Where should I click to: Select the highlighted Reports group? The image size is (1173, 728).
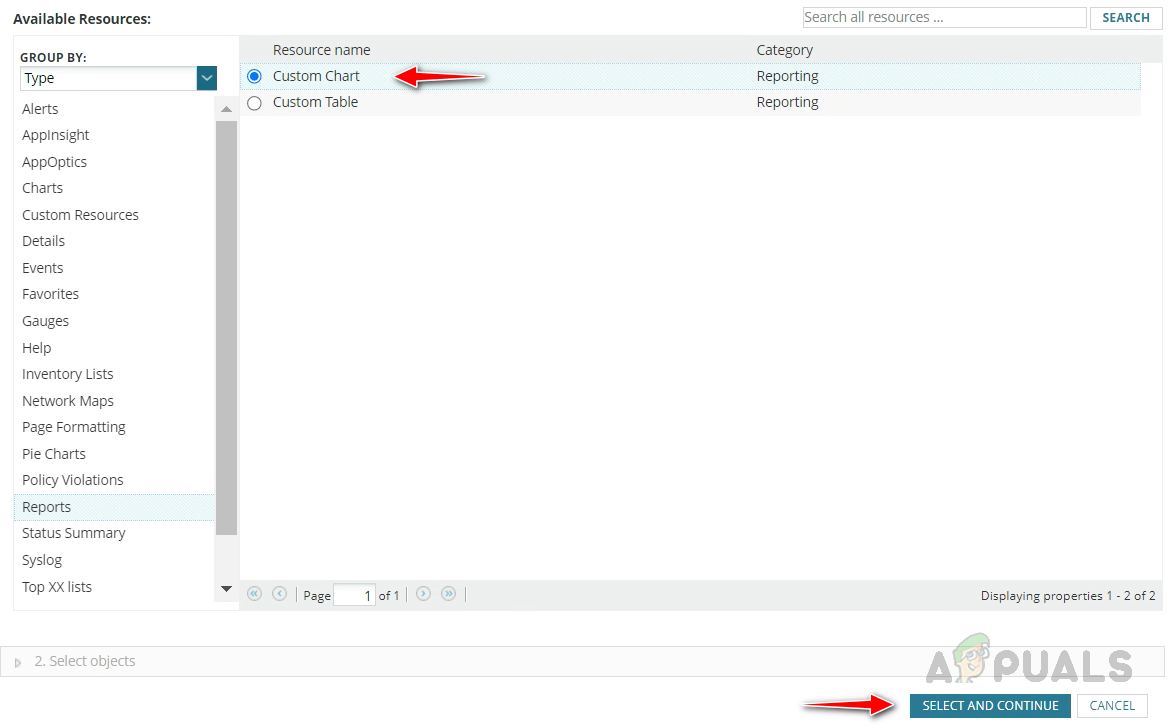[114, 507]
